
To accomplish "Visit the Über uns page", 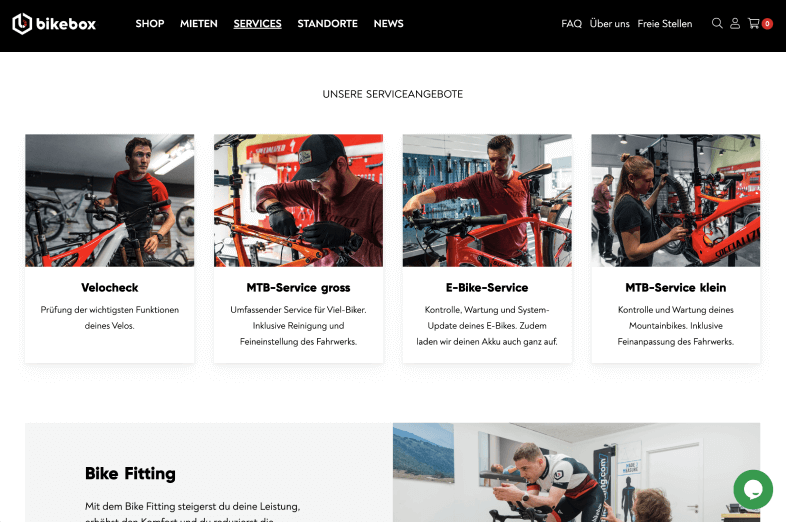I will tap(610, 24).
